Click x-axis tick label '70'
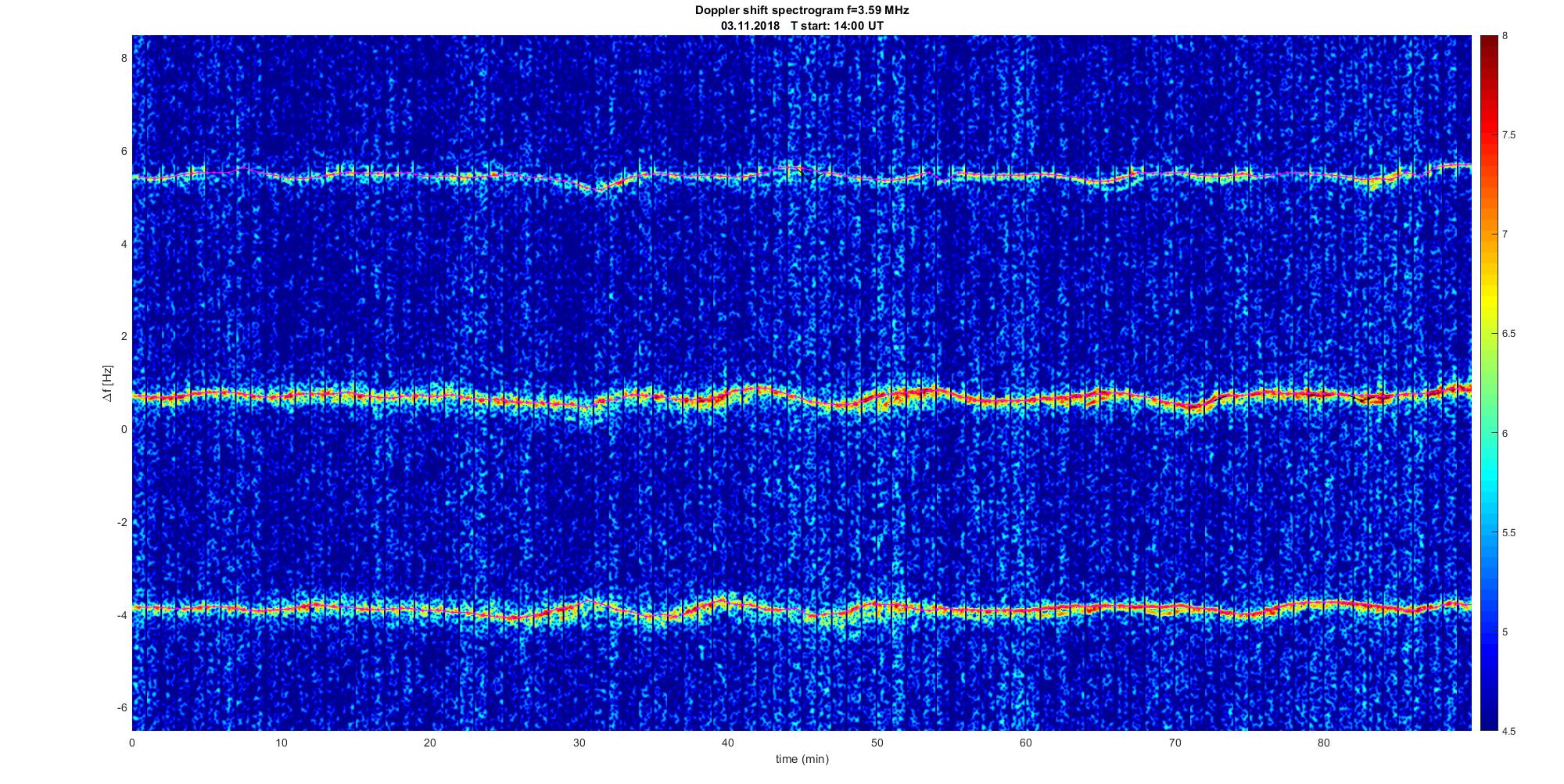 [1175, 743]
